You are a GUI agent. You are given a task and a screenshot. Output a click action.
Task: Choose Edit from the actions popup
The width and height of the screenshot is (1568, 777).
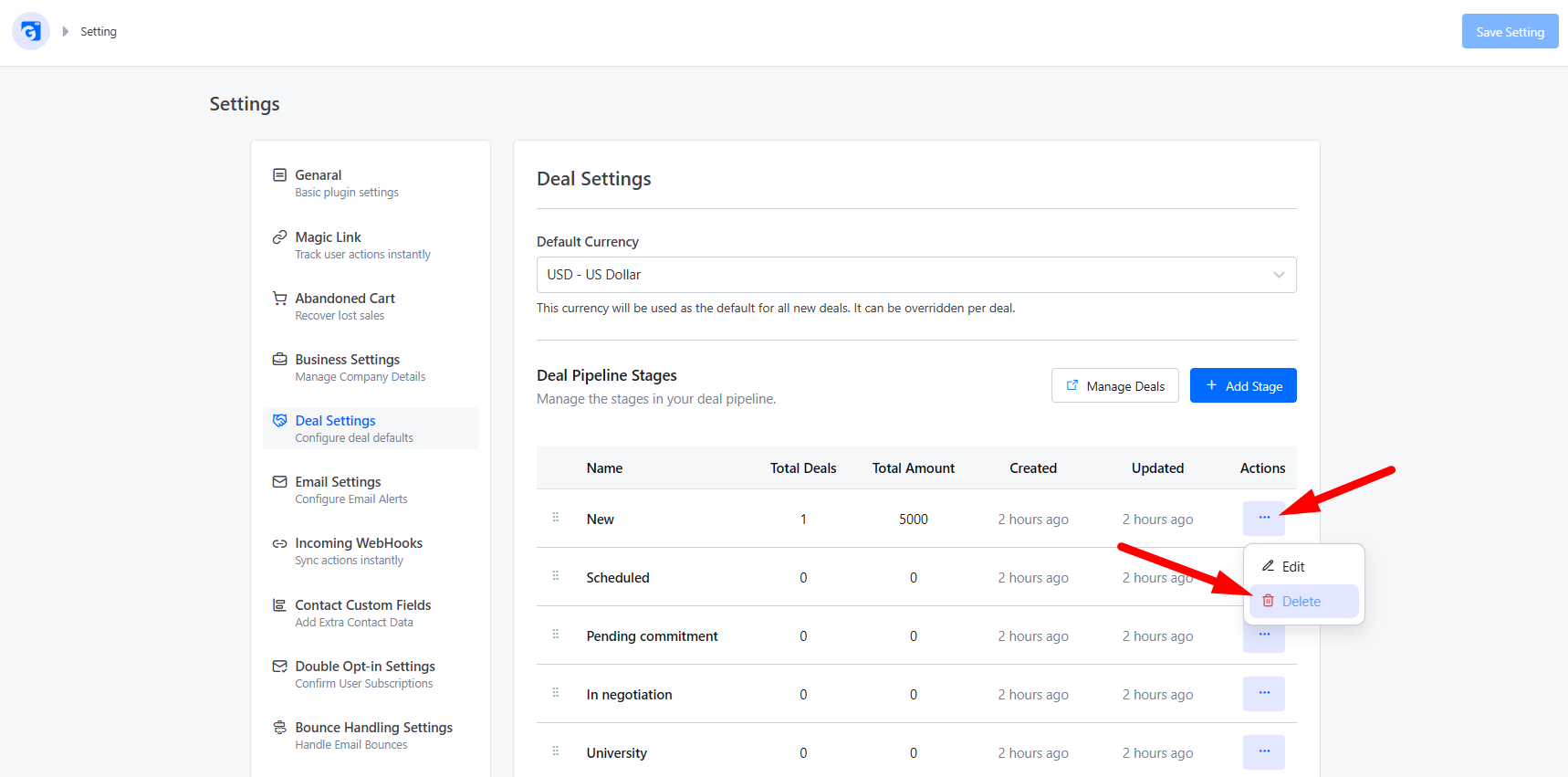(1304, 566)
